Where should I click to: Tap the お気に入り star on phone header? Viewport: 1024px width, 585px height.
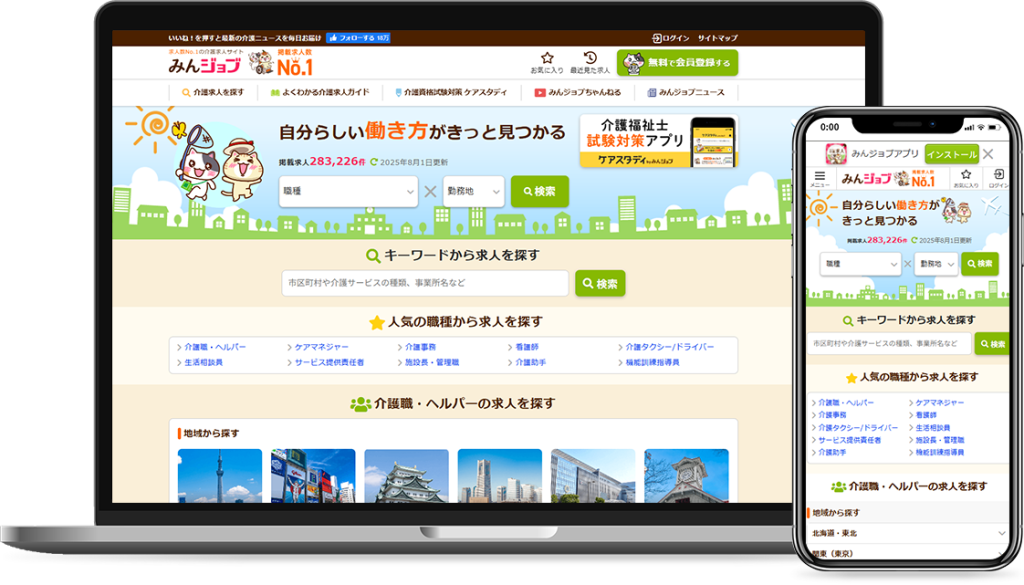click(x=965, y=176)
